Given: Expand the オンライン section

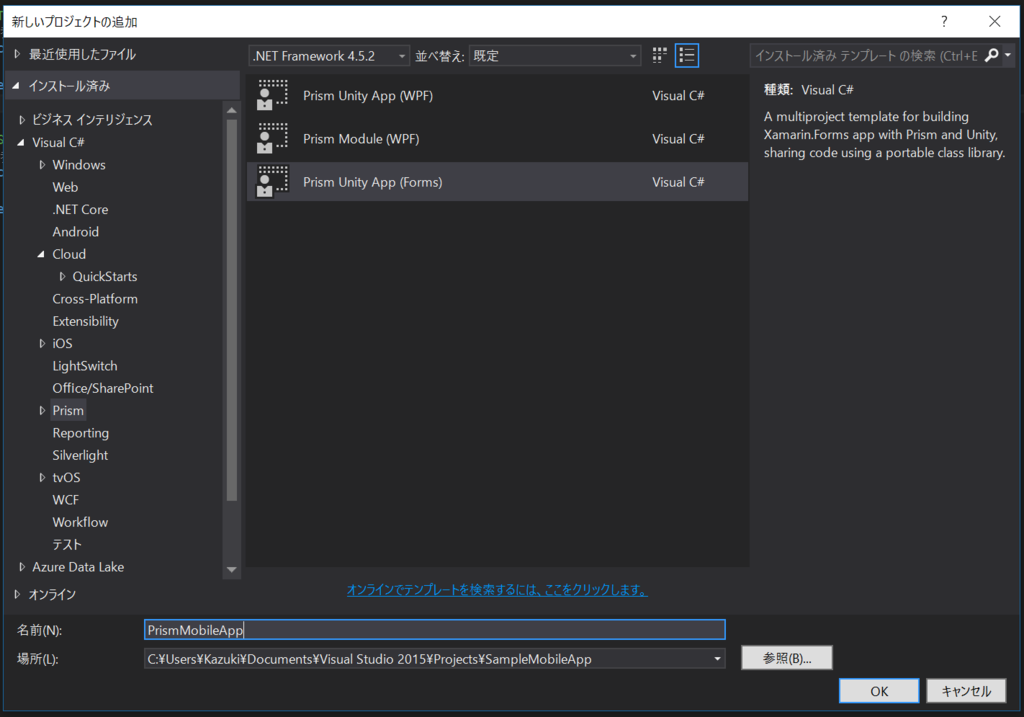Looking at the screenshot, I should [x=18, y=594].
